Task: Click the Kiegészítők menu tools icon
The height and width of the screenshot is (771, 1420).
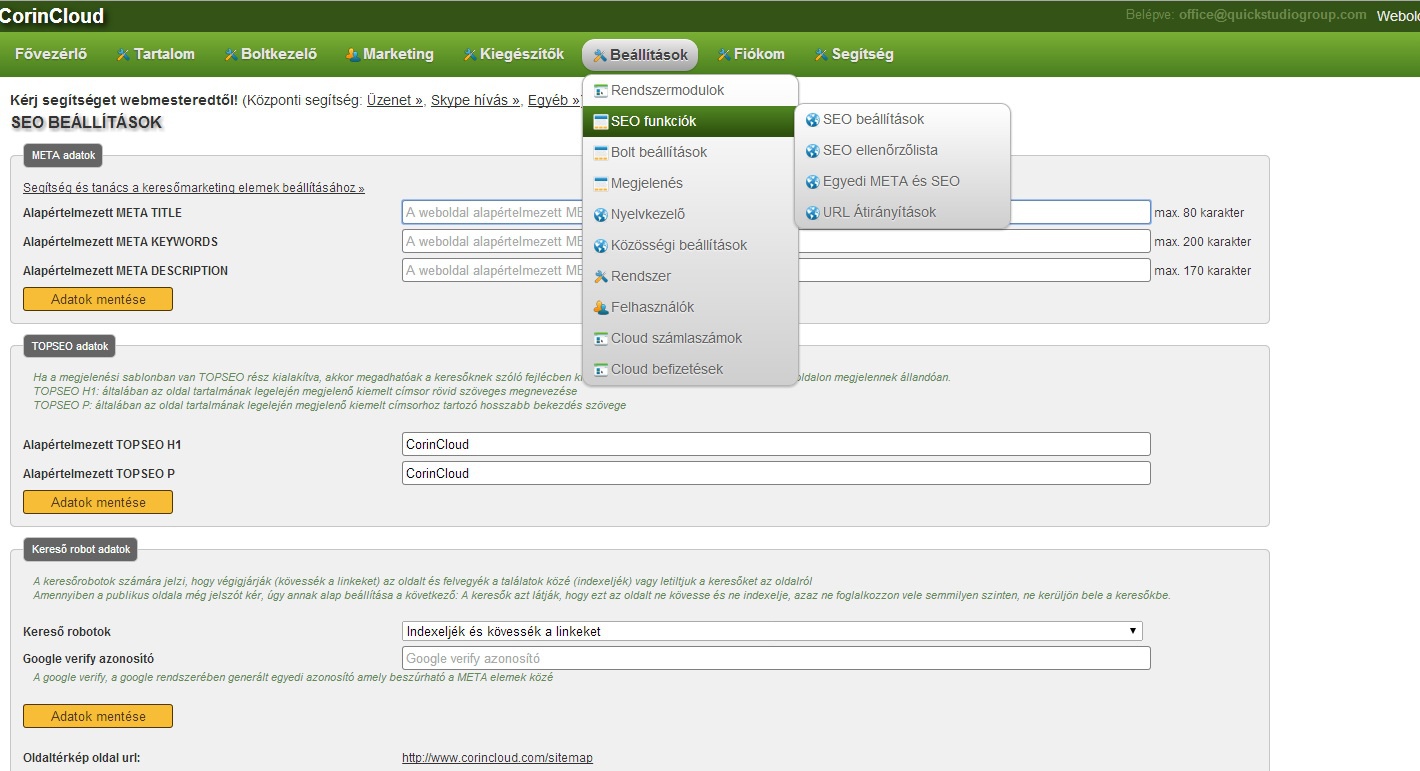Action: coord(469,55)
